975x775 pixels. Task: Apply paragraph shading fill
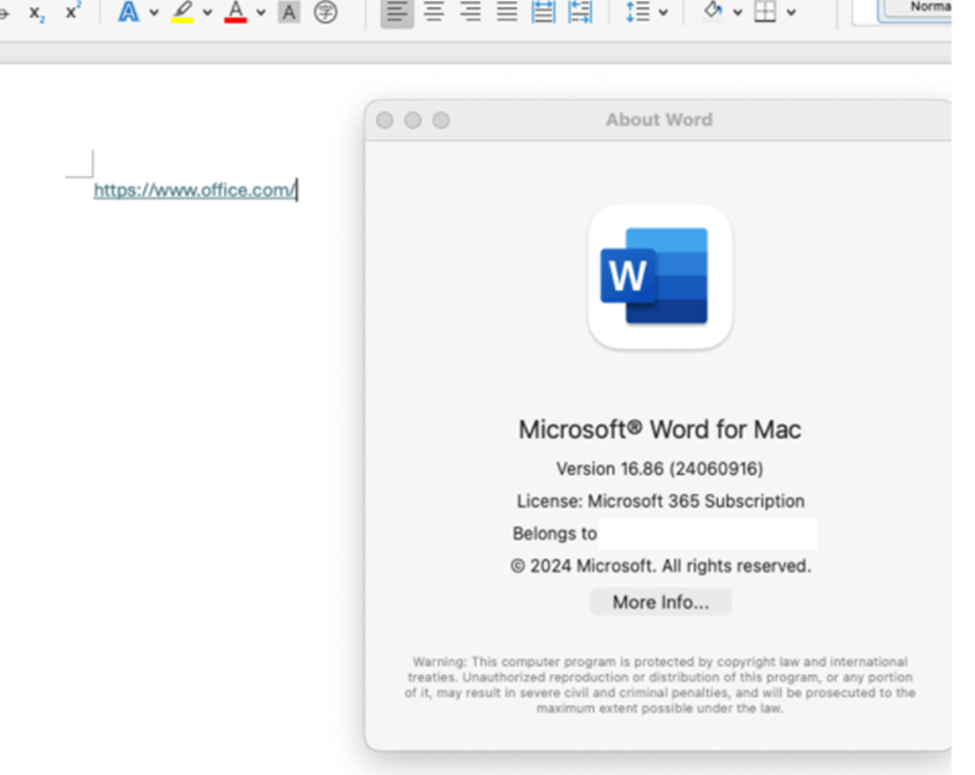[x=713, y=11]
